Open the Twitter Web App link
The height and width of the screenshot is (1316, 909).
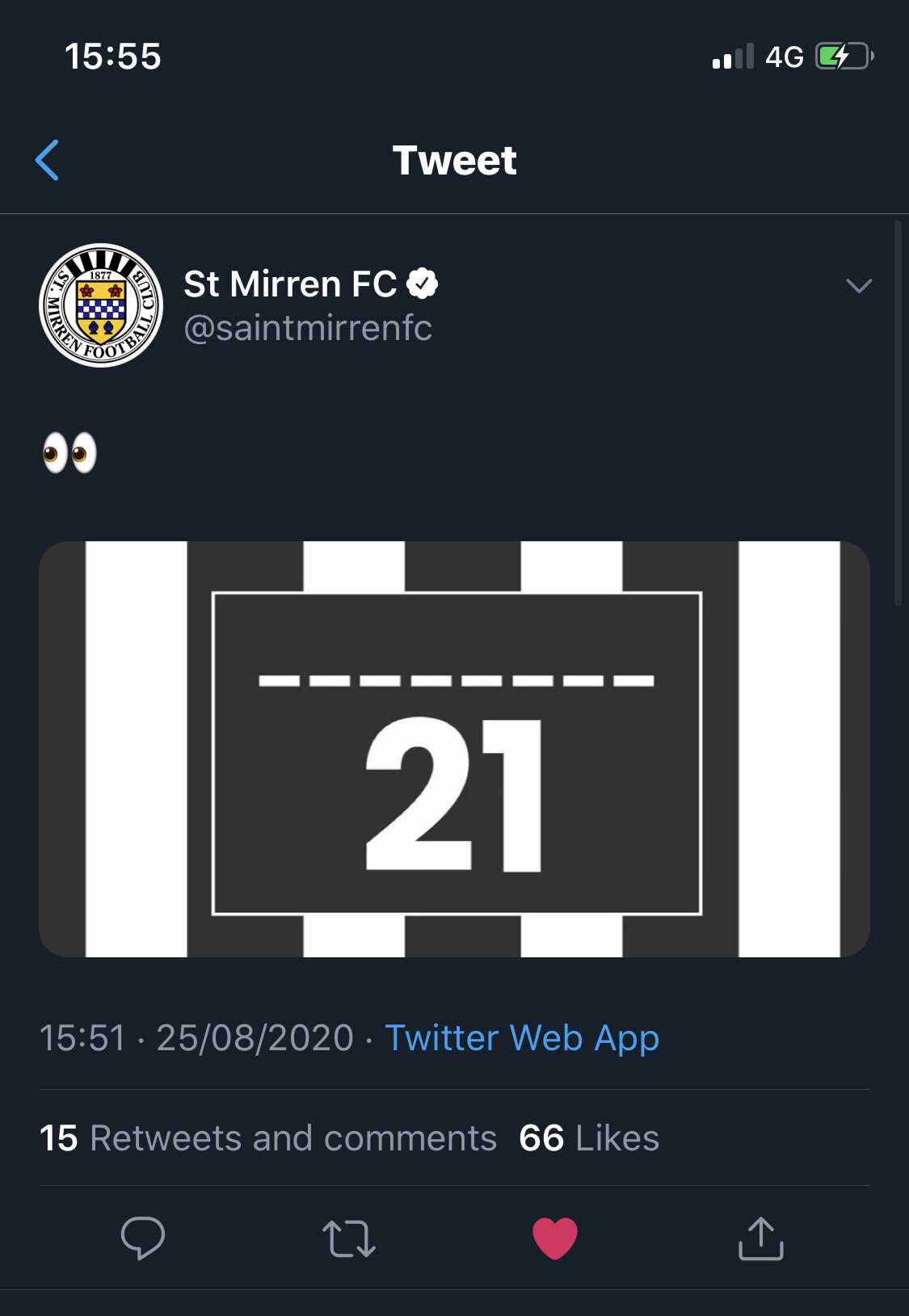click(522, 1038)
